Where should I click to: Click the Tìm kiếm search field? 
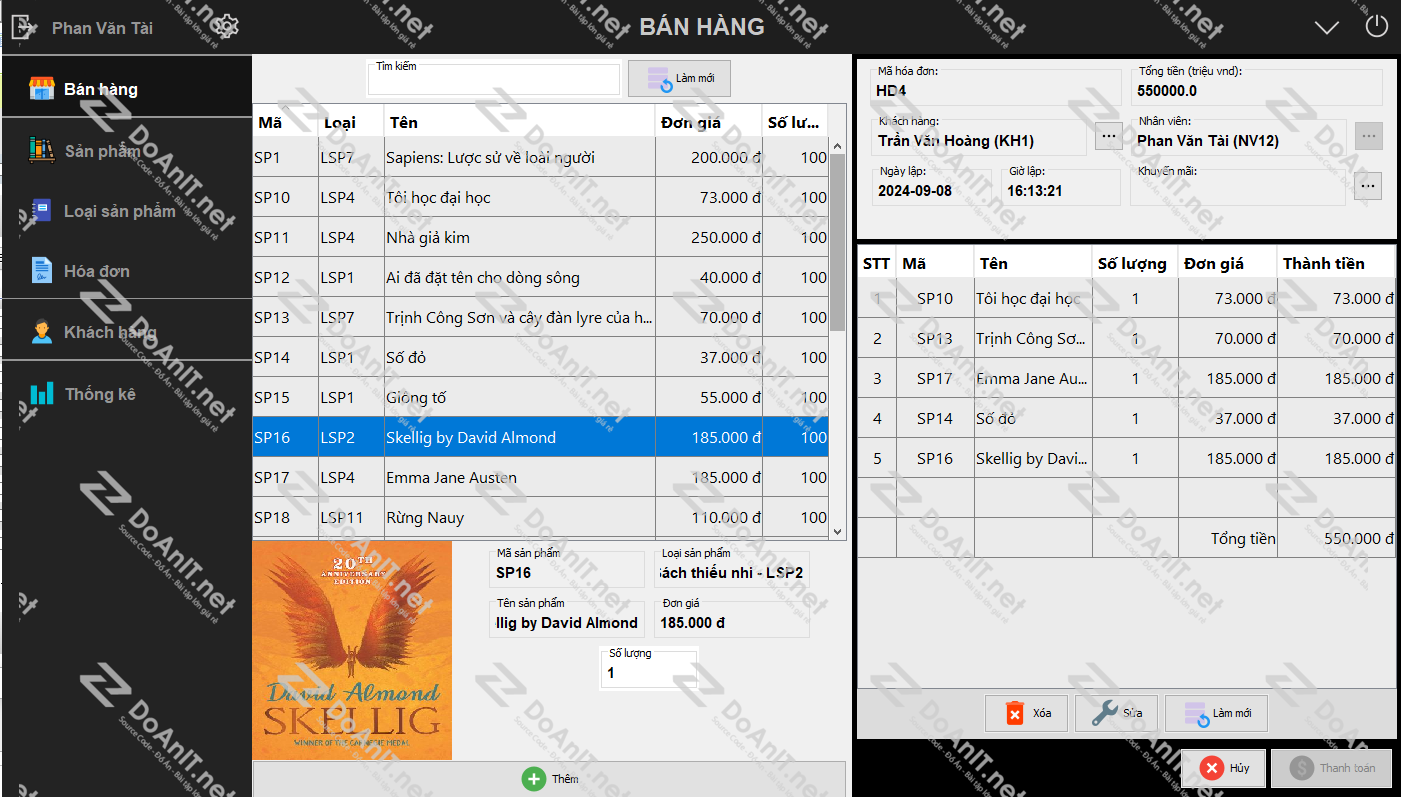(494, 79)
